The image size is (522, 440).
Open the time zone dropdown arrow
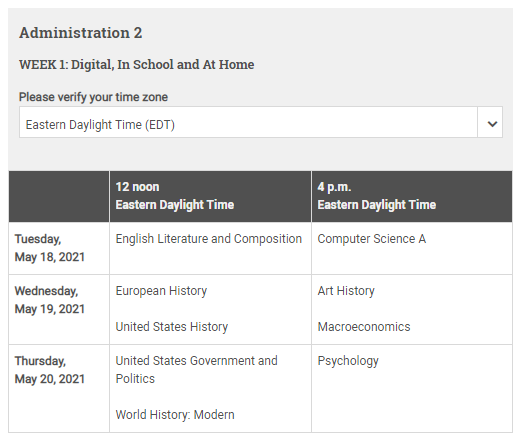(490, 123)
